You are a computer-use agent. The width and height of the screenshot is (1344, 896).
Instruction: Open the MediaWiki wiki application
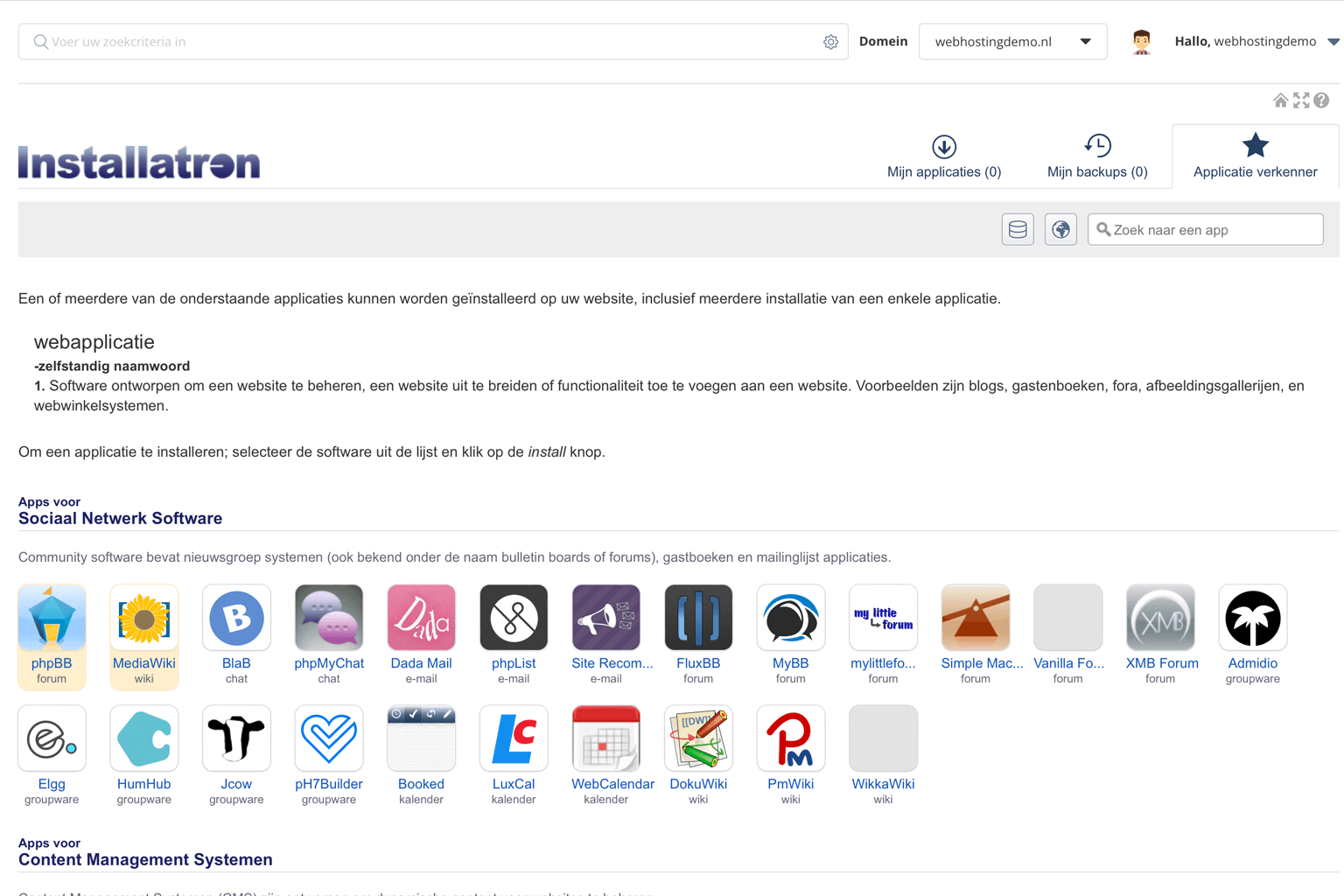click(x=143, y=617)
